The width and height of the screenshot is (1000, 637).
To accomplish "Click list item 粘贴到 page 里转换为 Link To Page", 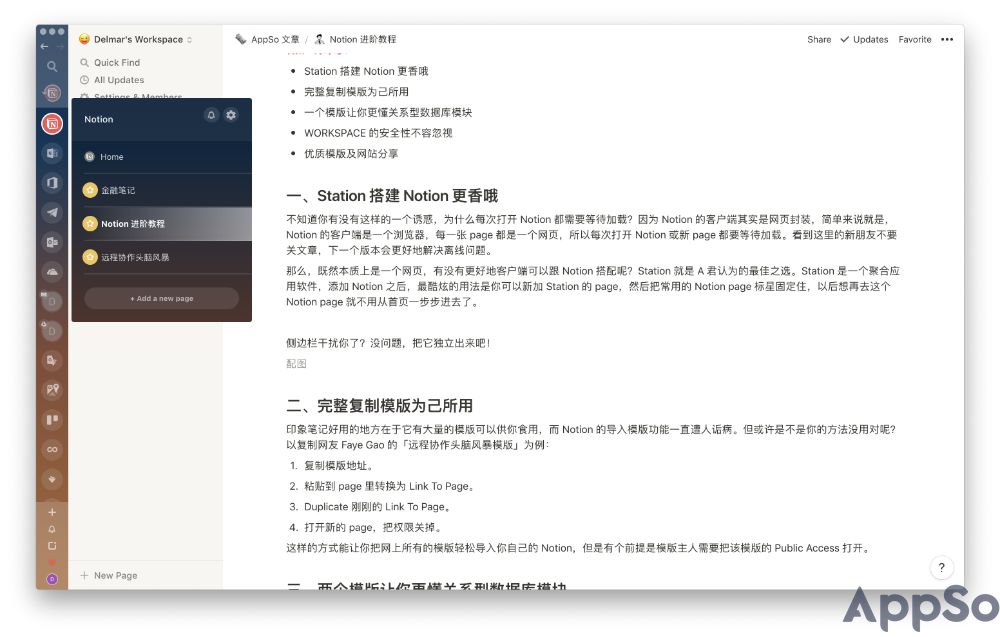I will tap(390, 486).
